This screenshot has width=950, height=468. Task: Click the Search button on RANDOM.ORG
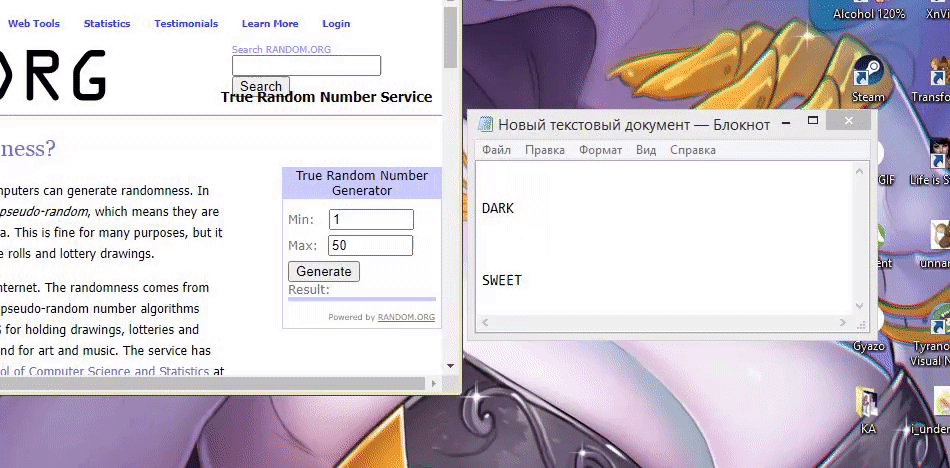pyautogui.click(x=261, y=86)
